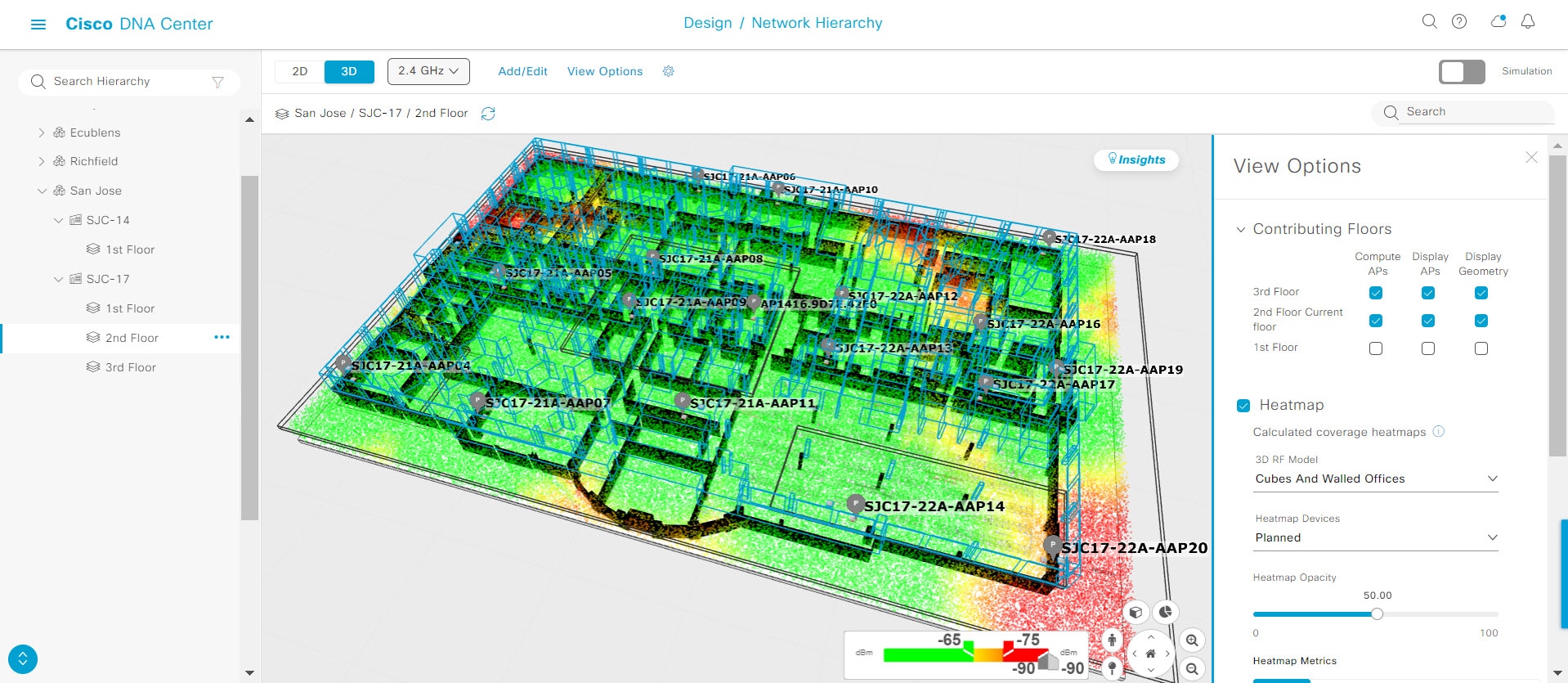The width and height of the screenshot is (1568, 683).
Task: Select AP marker SJC17-22A-AAP14
Action: click(856, 503)
